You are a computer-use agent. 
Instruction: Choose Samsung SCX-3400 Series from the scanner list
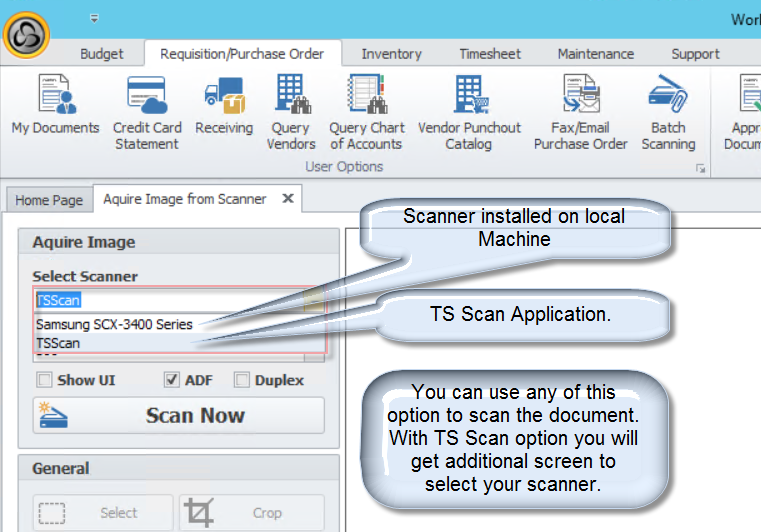tap(114, 324)
